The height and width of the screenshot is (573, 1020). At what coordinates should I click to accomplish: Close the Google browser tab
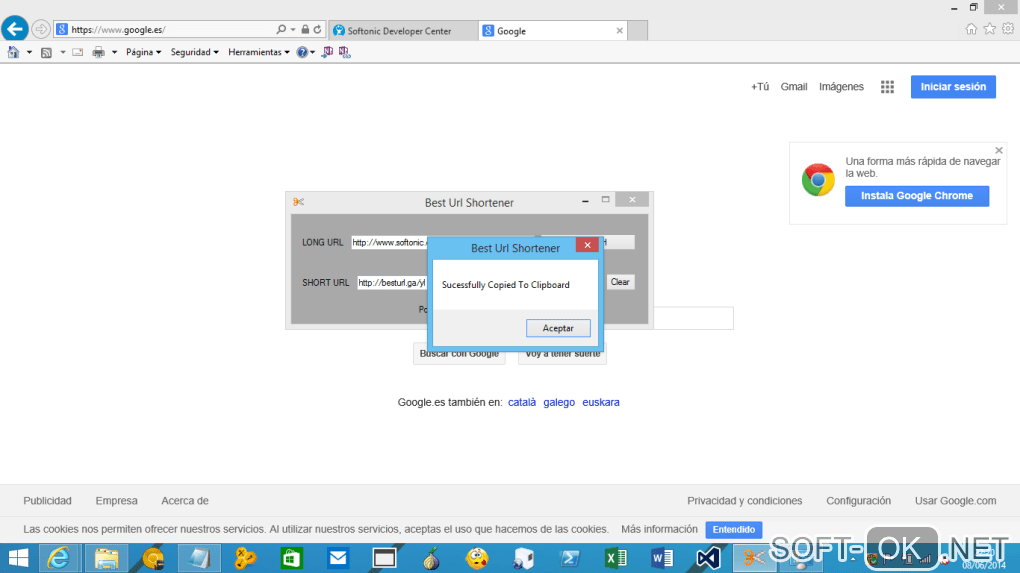pyautogui.click(x=619, y=31)
